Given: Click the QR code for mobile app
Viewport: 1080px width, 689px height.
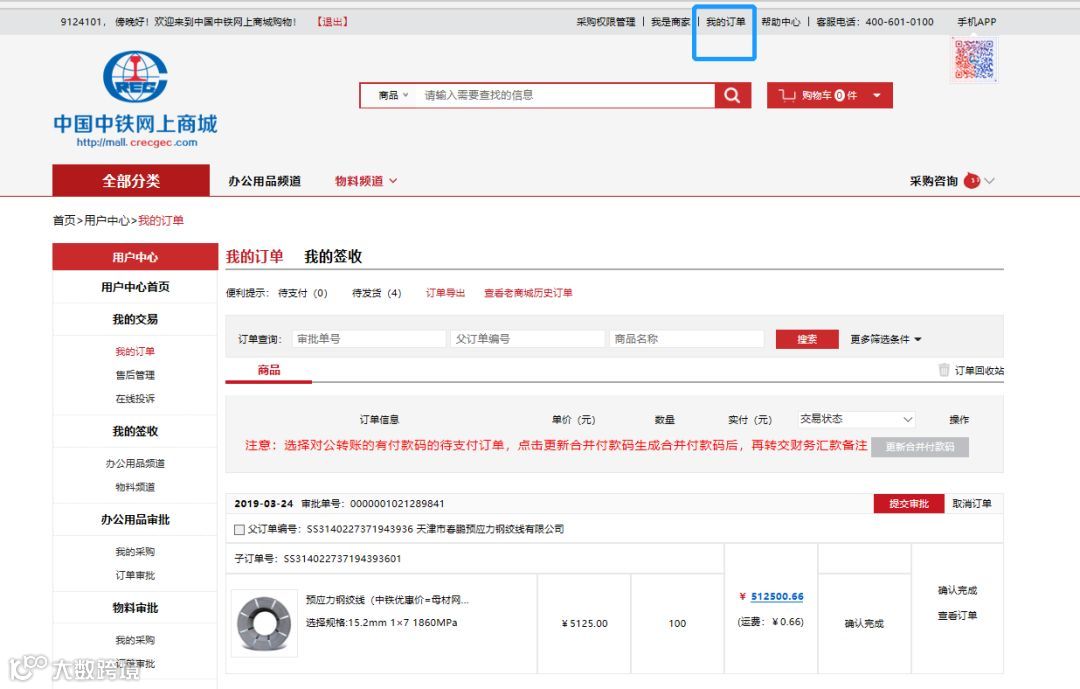Looking at the screenshot, I should click(x=974, y=59).
